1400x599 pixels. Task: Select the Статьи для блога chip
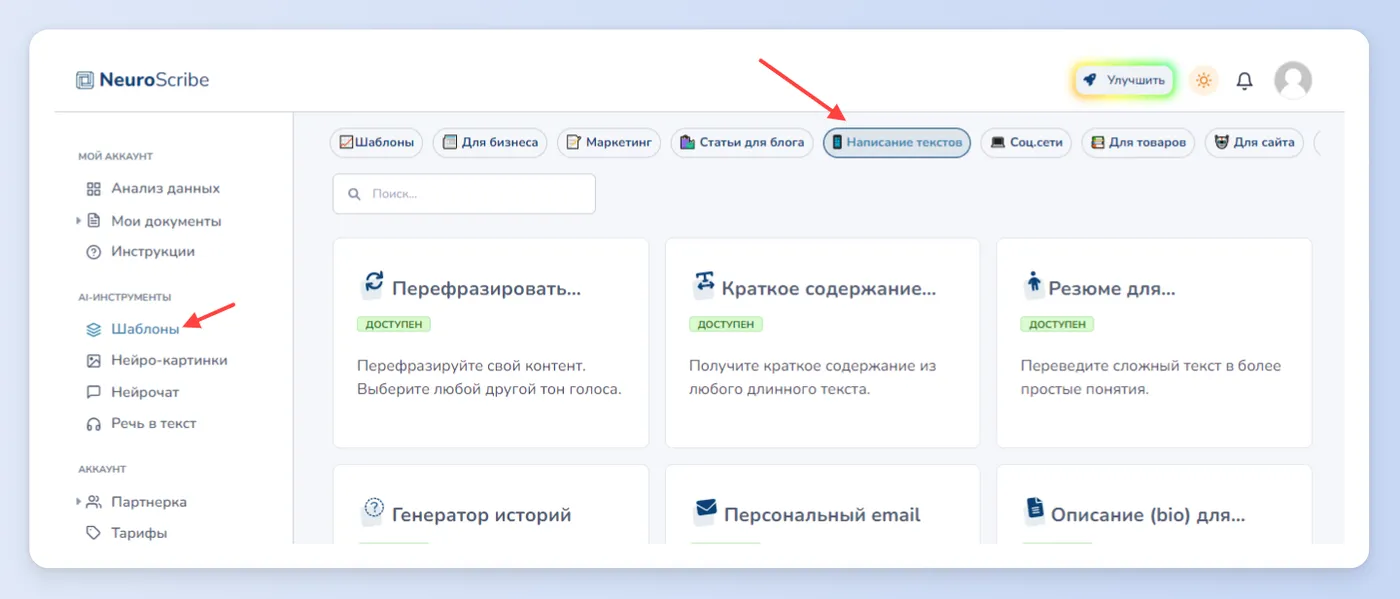pyautogui.click(x=742, y=143)
